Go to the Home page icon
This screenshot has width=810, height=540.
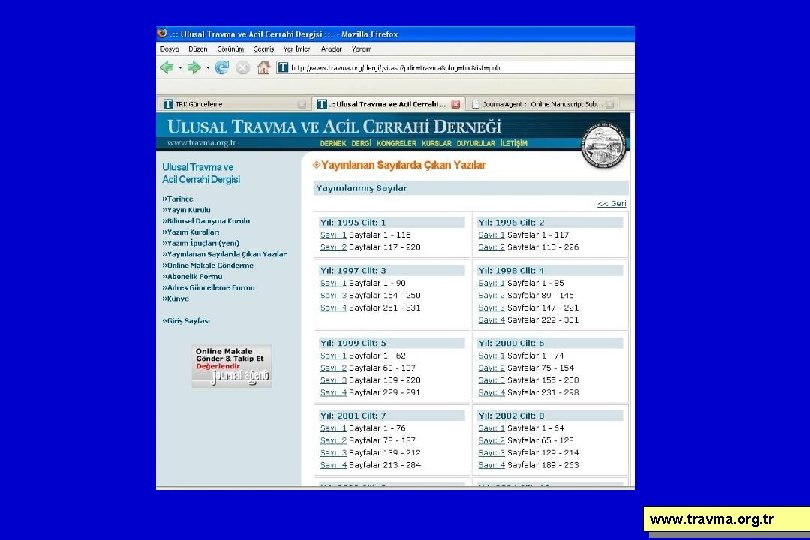pos(263,68)
